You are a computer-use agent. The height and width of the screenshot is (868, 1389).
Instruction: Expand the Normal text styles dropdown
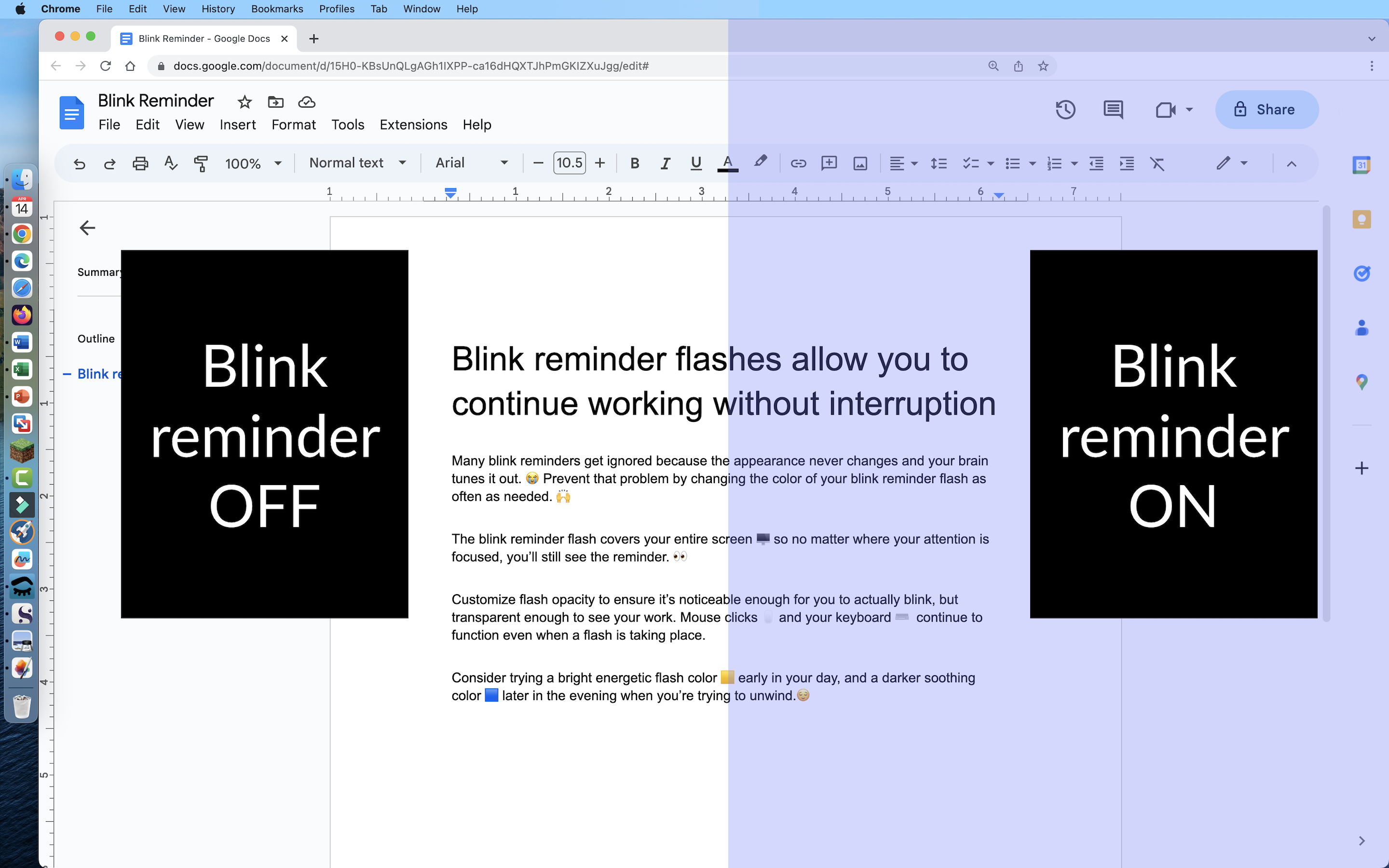coord(356,163)
